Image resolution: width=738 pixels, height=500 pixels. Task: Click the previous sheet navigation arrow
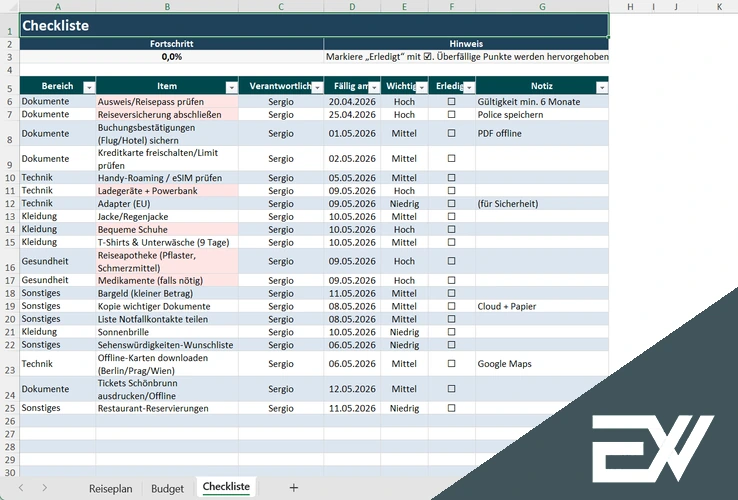point(19,488)
